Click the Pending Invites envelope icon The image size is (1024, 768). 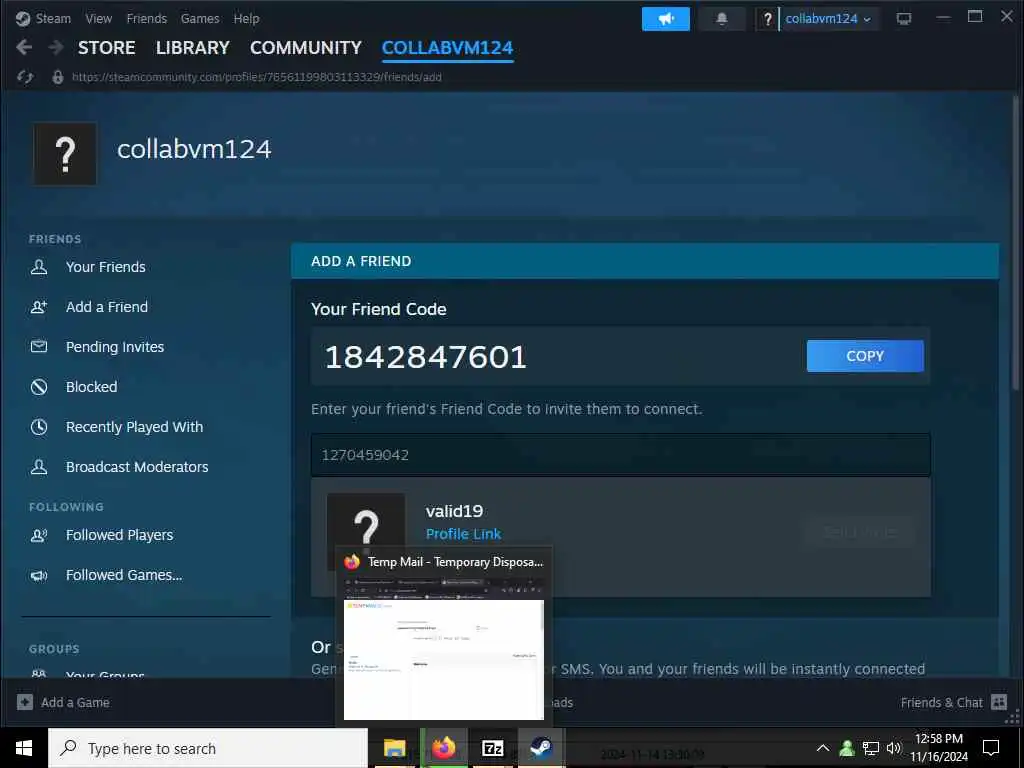tap(39, 347)
